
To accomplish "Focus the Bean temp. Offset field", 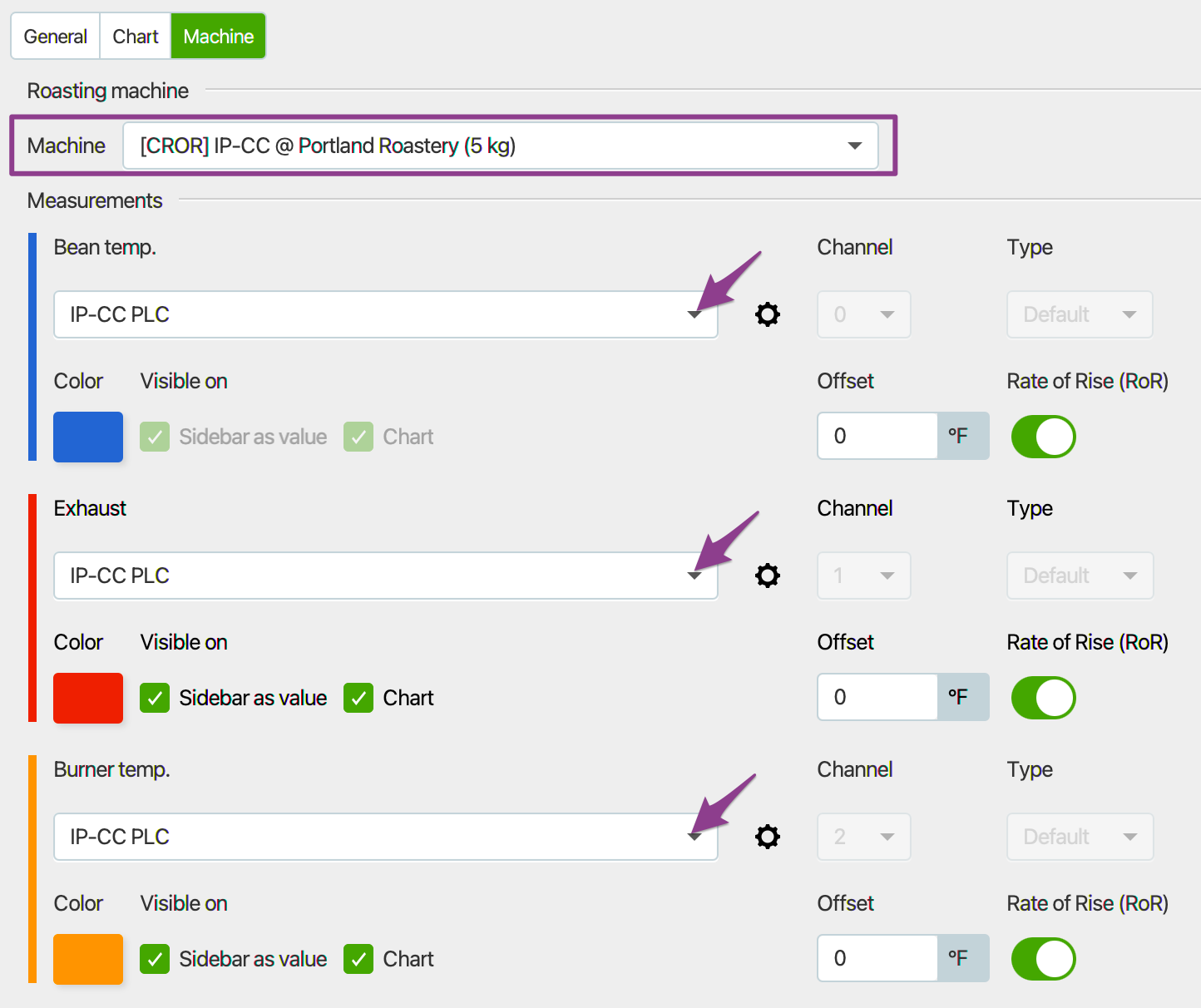I will pyautogui.click(x=877, y=436).
